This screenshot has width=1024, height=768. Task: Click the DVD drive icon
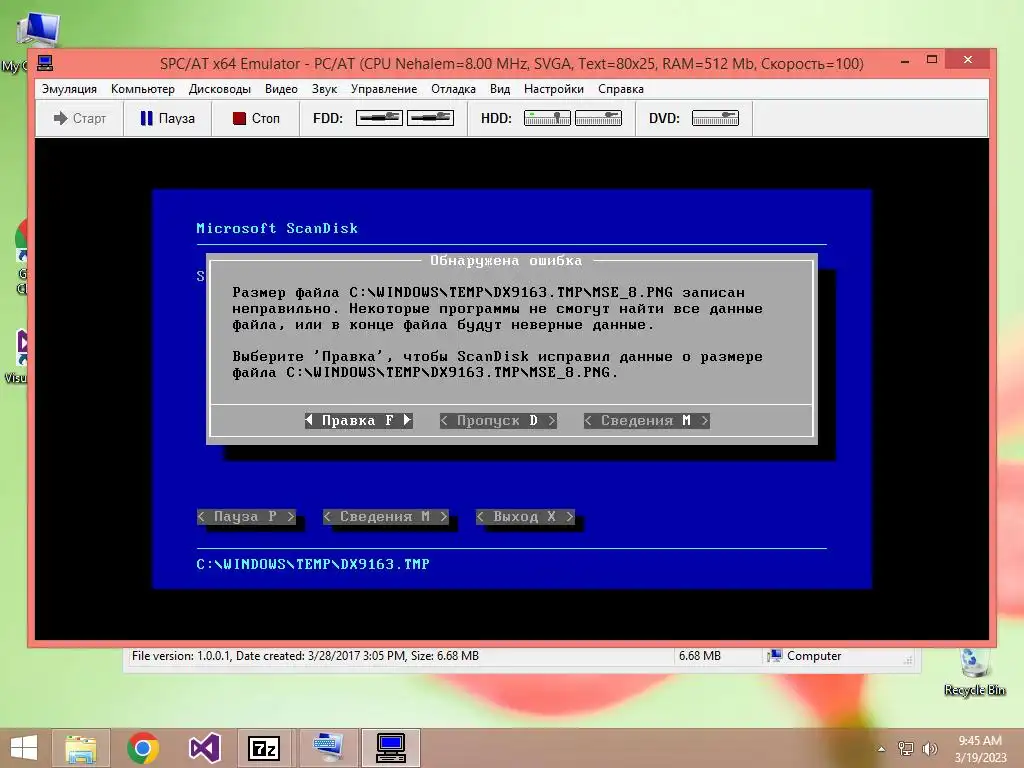pos(715,118)
